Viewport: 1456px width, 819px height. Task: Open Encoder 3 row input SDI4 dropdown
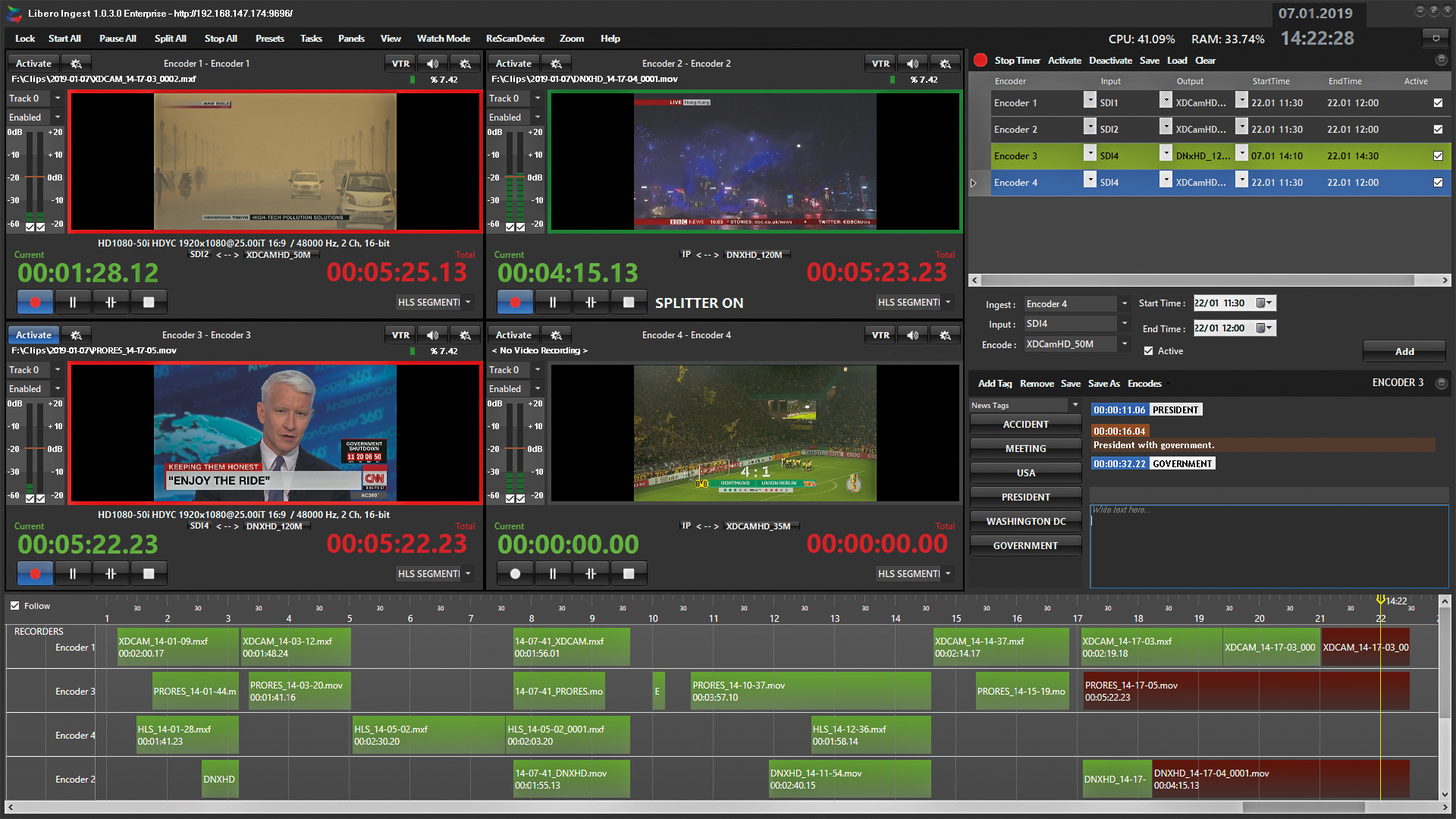(1166, 154)
